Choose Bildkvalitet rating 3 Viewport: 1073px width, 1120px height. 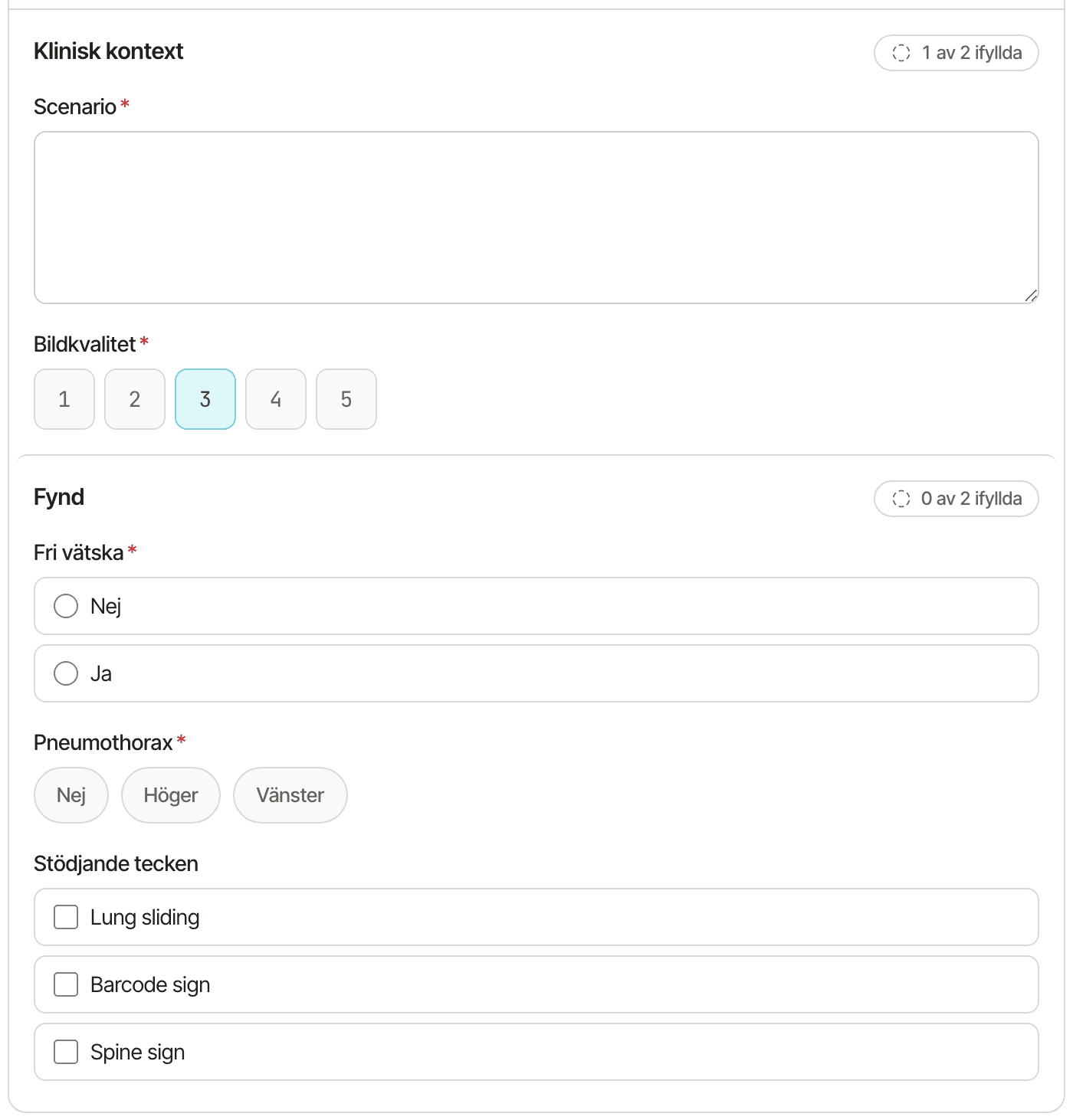click(205, 399)
